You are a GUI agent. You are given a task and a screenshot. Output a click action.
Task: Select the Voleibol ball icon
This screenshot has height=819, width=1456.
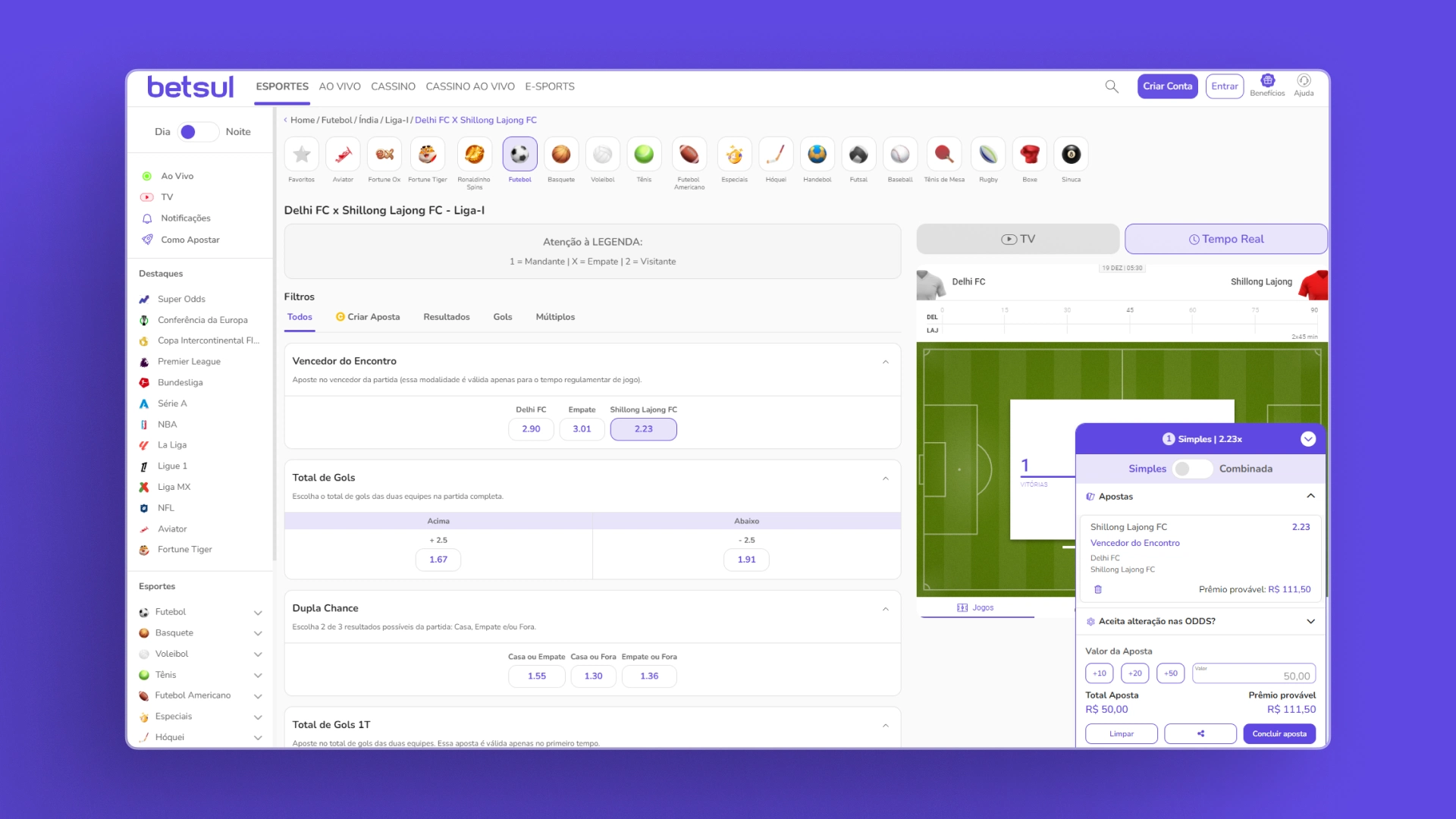(603, 155)
